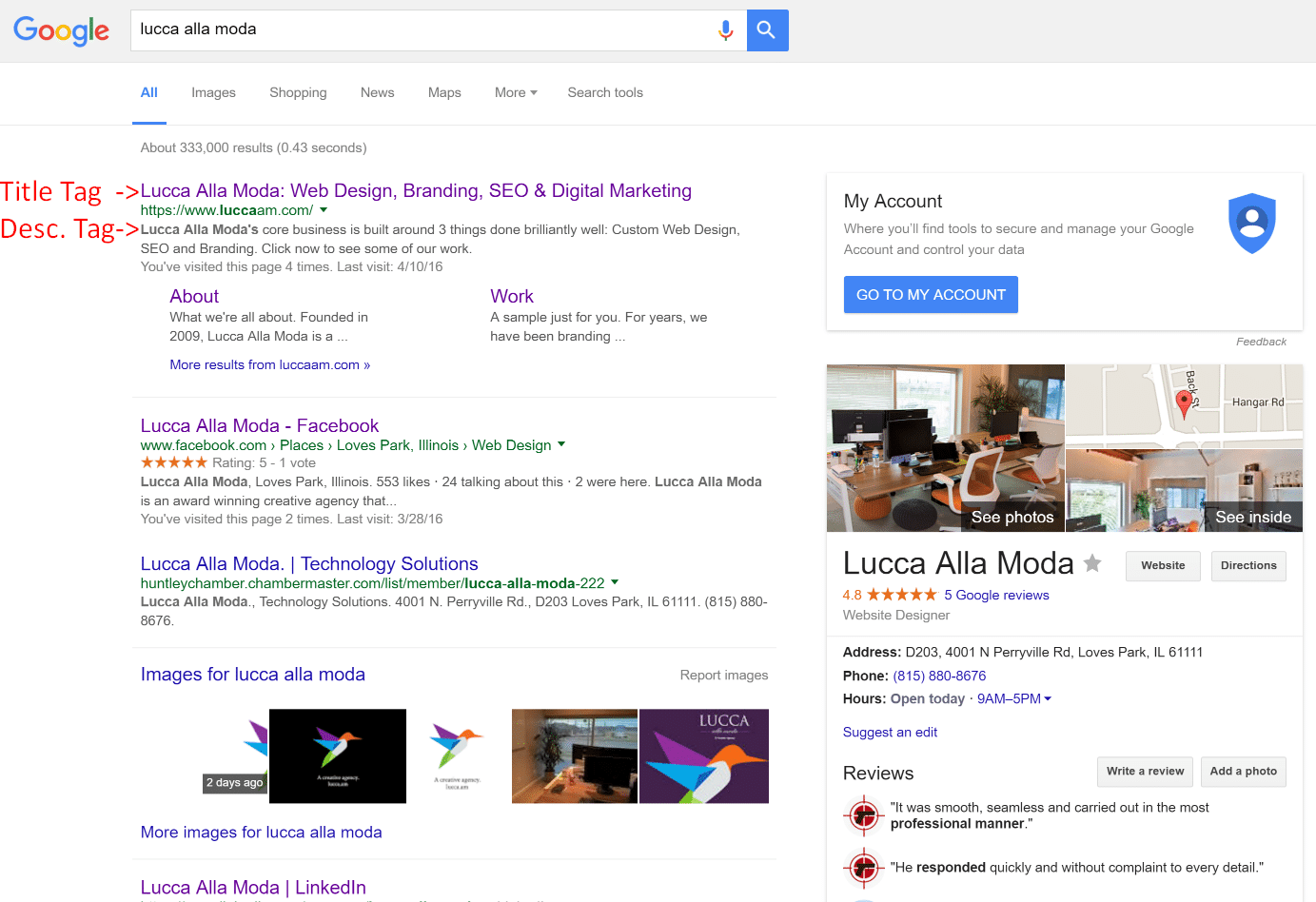Call phone number (815) 880-8676
The image size is (1316, 902).
pos(939,676)
